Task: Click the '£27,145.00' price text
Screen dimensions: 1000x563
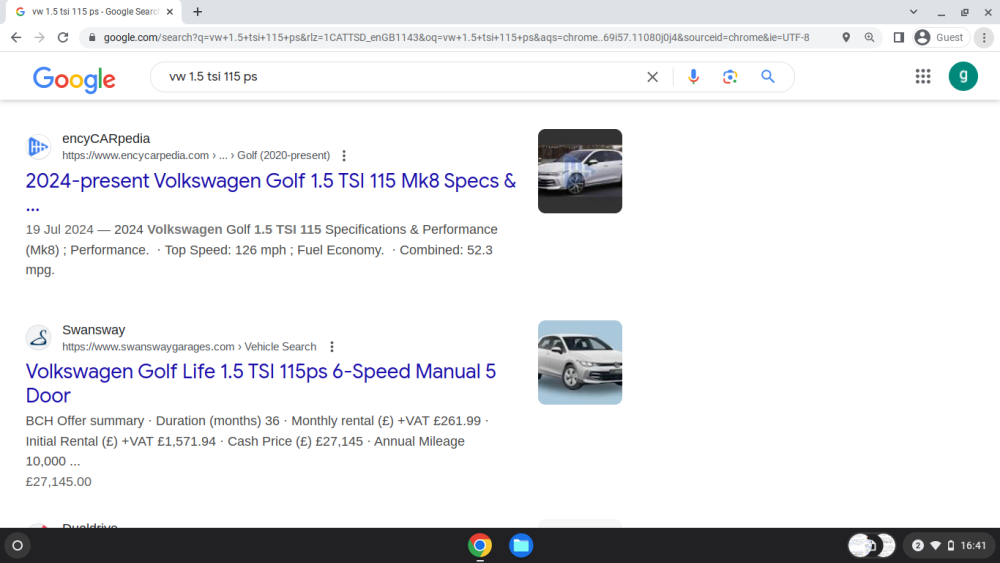Action: click(x=59, y=481)
